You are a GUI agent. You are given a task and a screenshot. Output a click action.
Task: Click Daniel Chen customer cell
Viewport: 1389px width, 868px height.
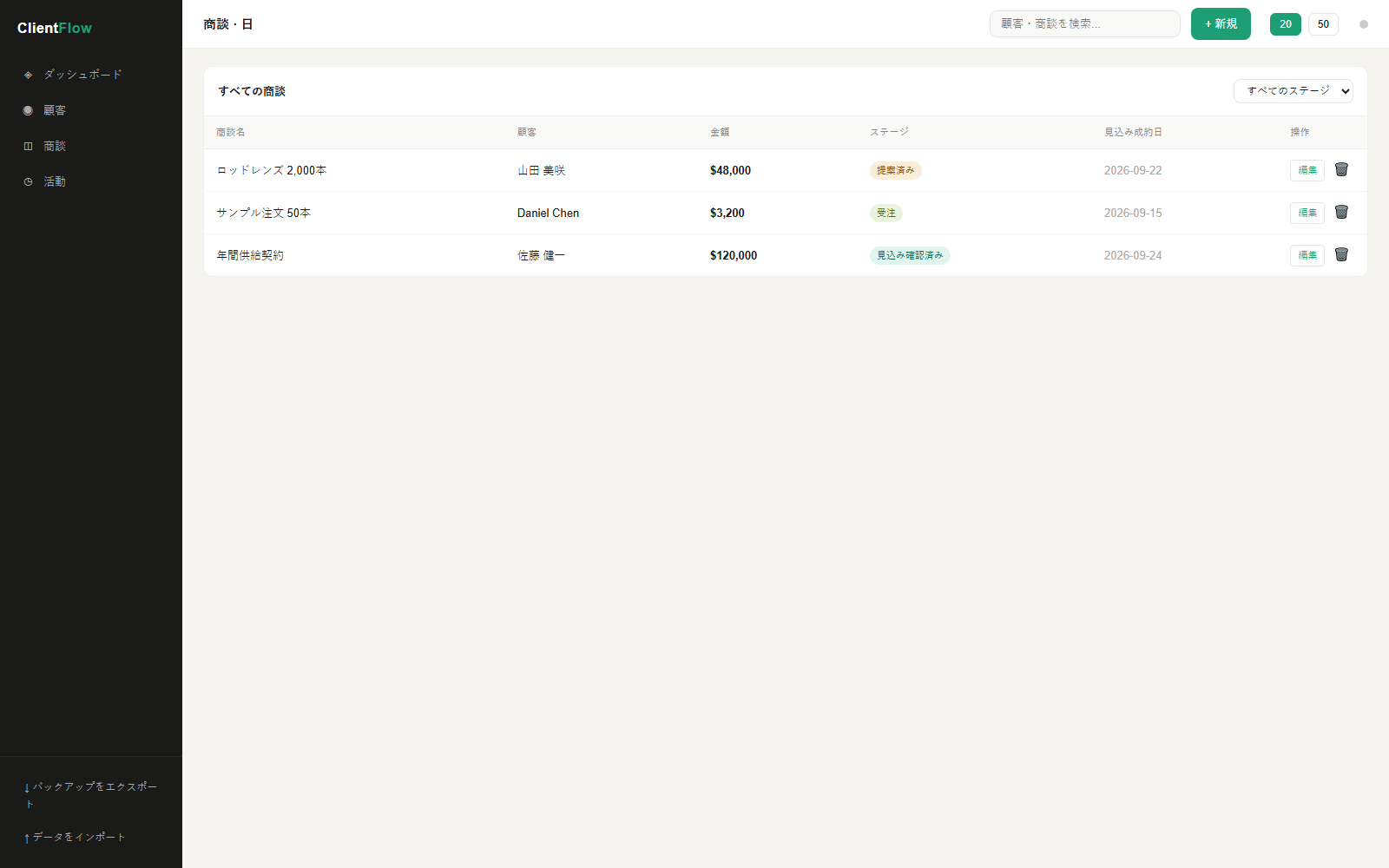tap(548, 213)
